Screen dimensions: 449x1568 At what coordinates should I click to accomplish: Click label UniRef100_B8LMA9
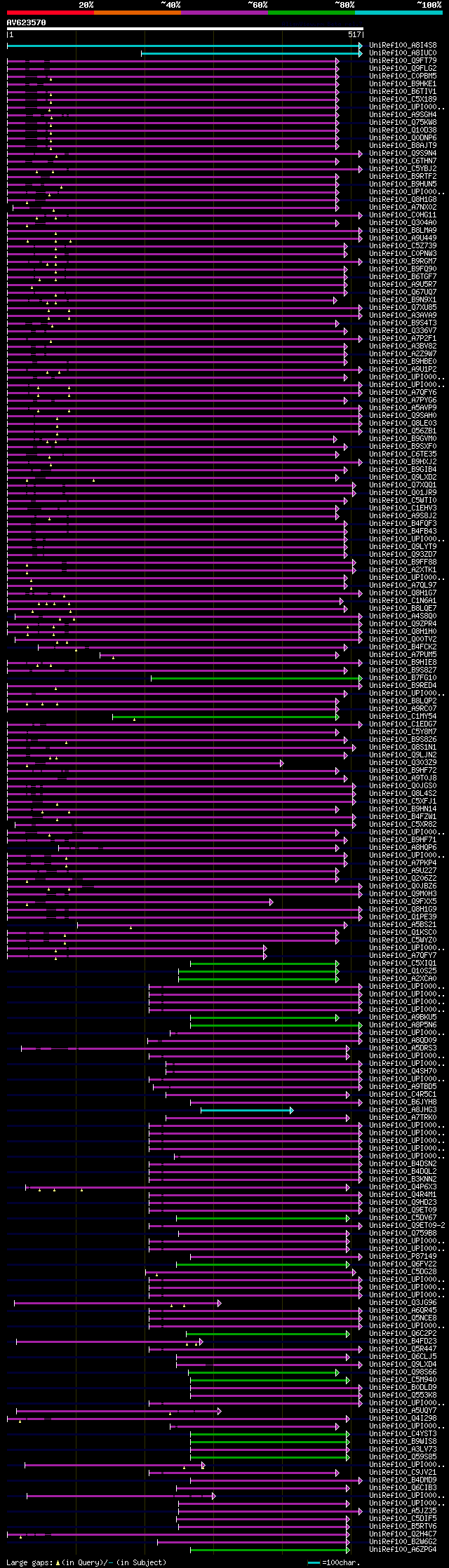click(403, 231)
